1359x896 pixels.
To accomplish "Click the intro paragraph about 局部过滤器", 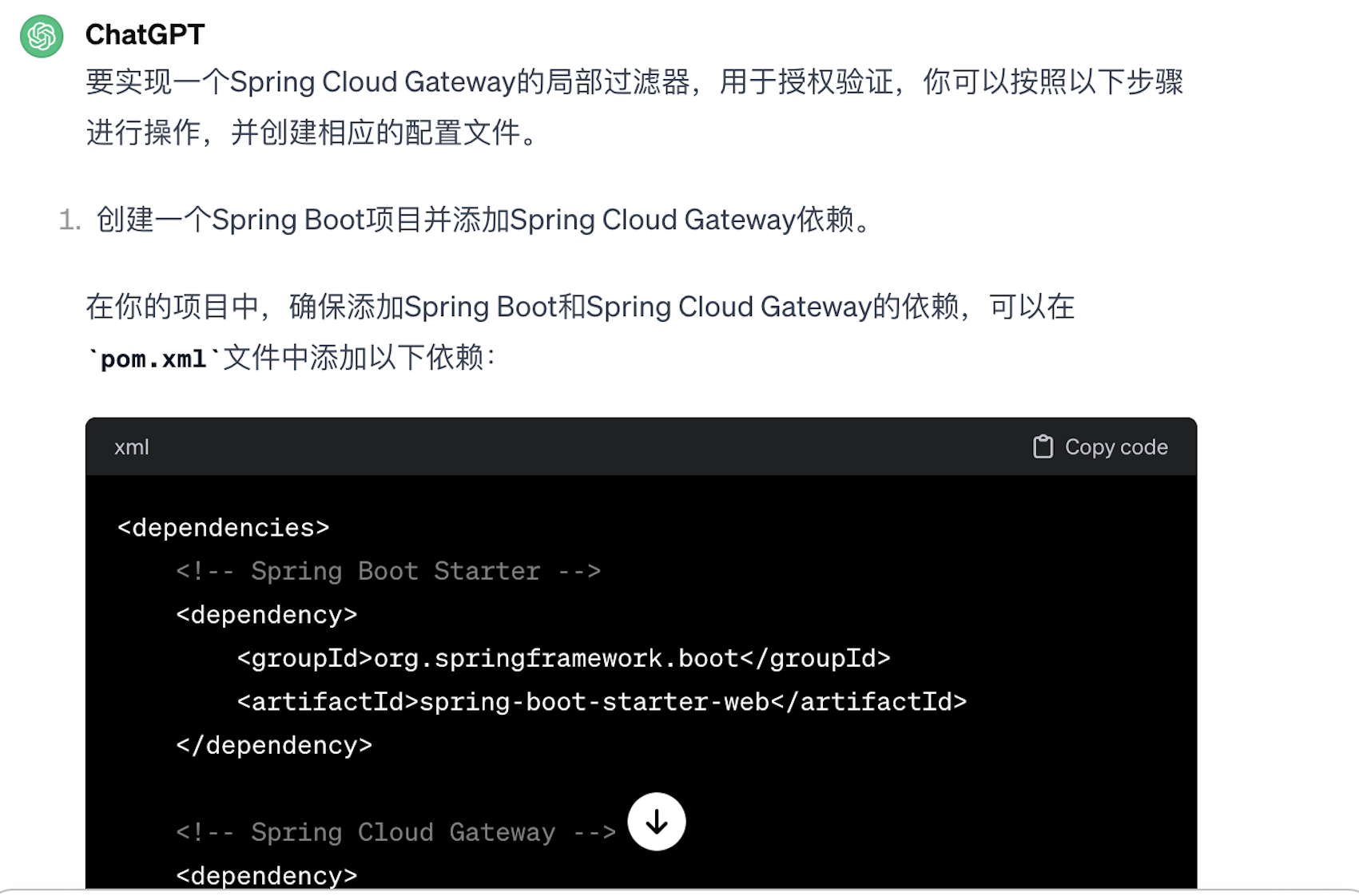I will (x=635, y=107).
